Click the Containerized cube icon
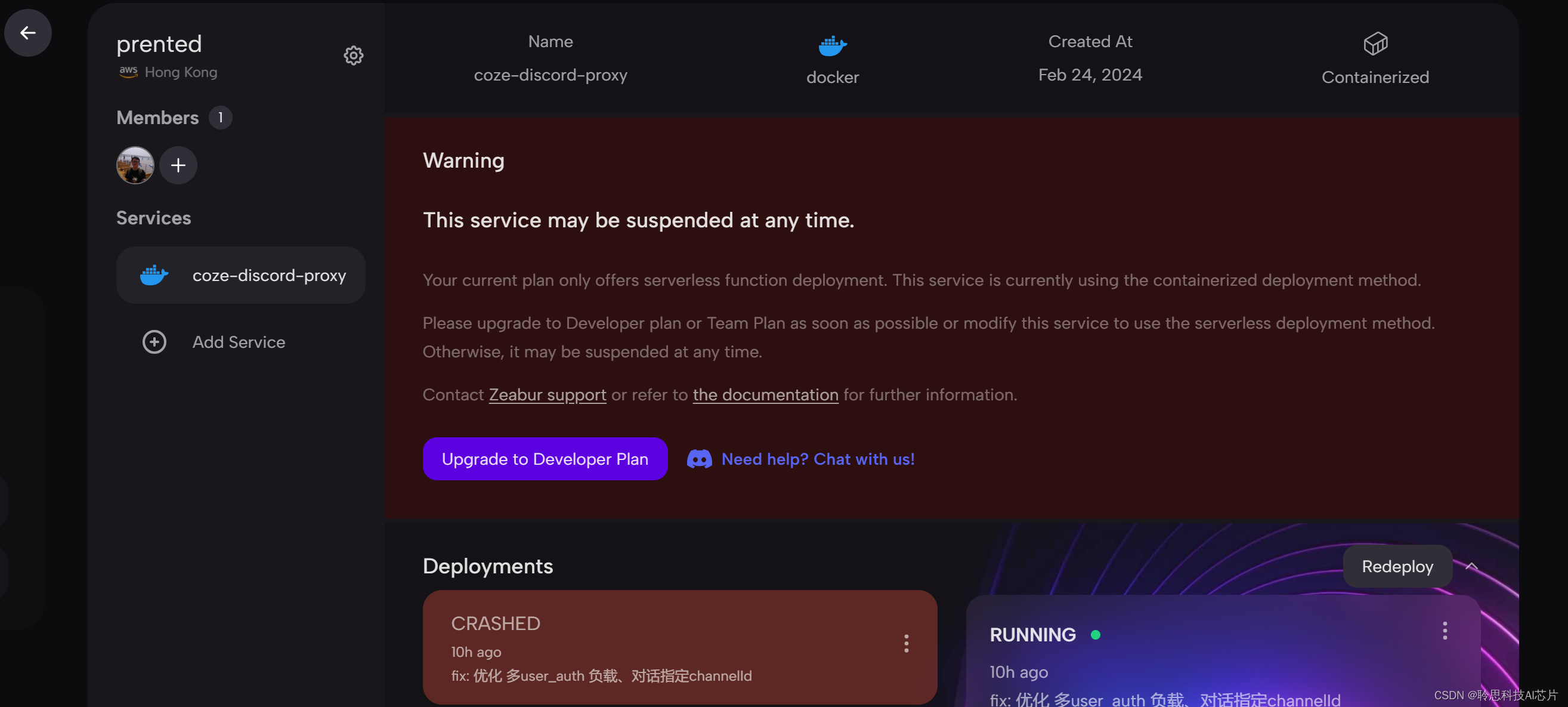This screenshot has width=1568, height=707. pos(1375,44)
